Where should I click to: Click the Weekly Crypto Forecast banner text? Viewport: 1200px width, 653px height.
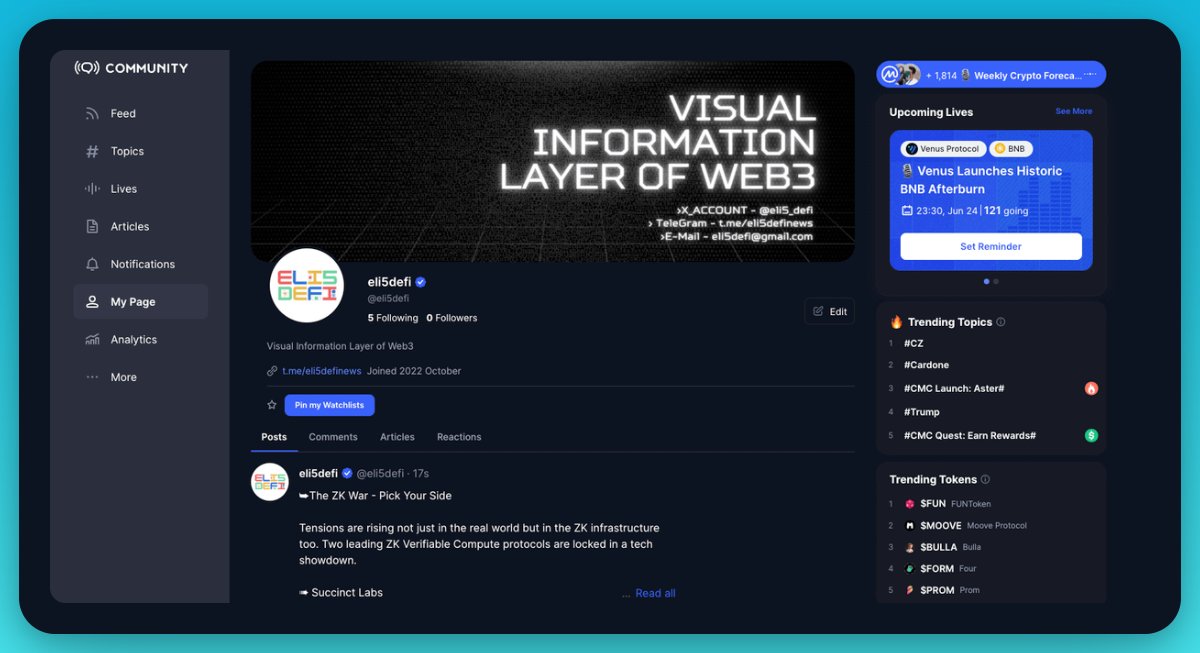(x=1027, y=75)
